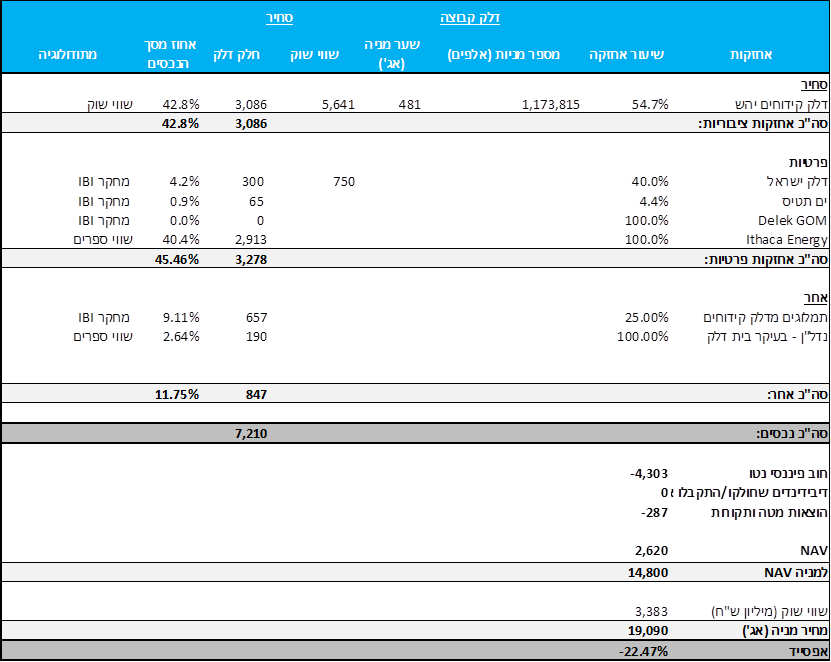The image size is (831, 662).
Task: Click the 'אפסייד' row label
Action: (x=808, y=651)
